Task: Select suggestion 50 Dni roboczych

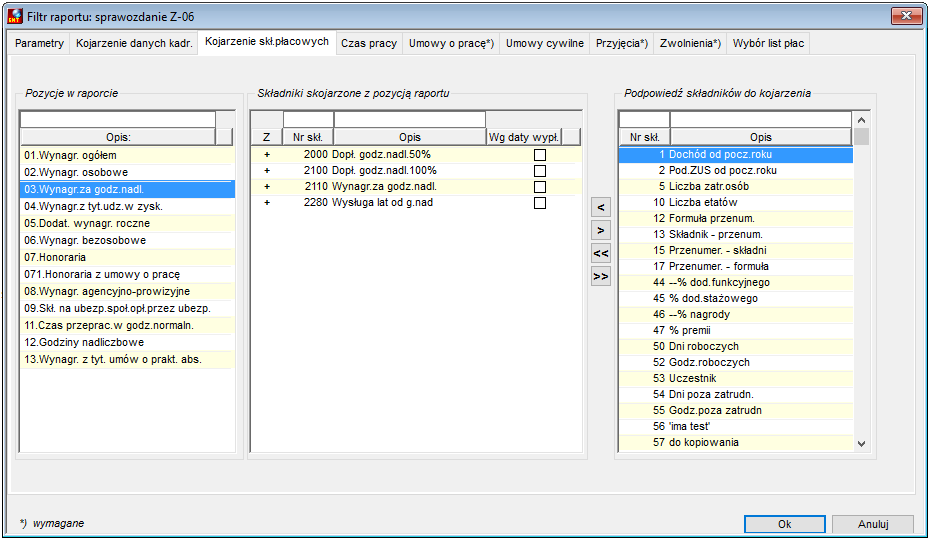Action: 736,347
